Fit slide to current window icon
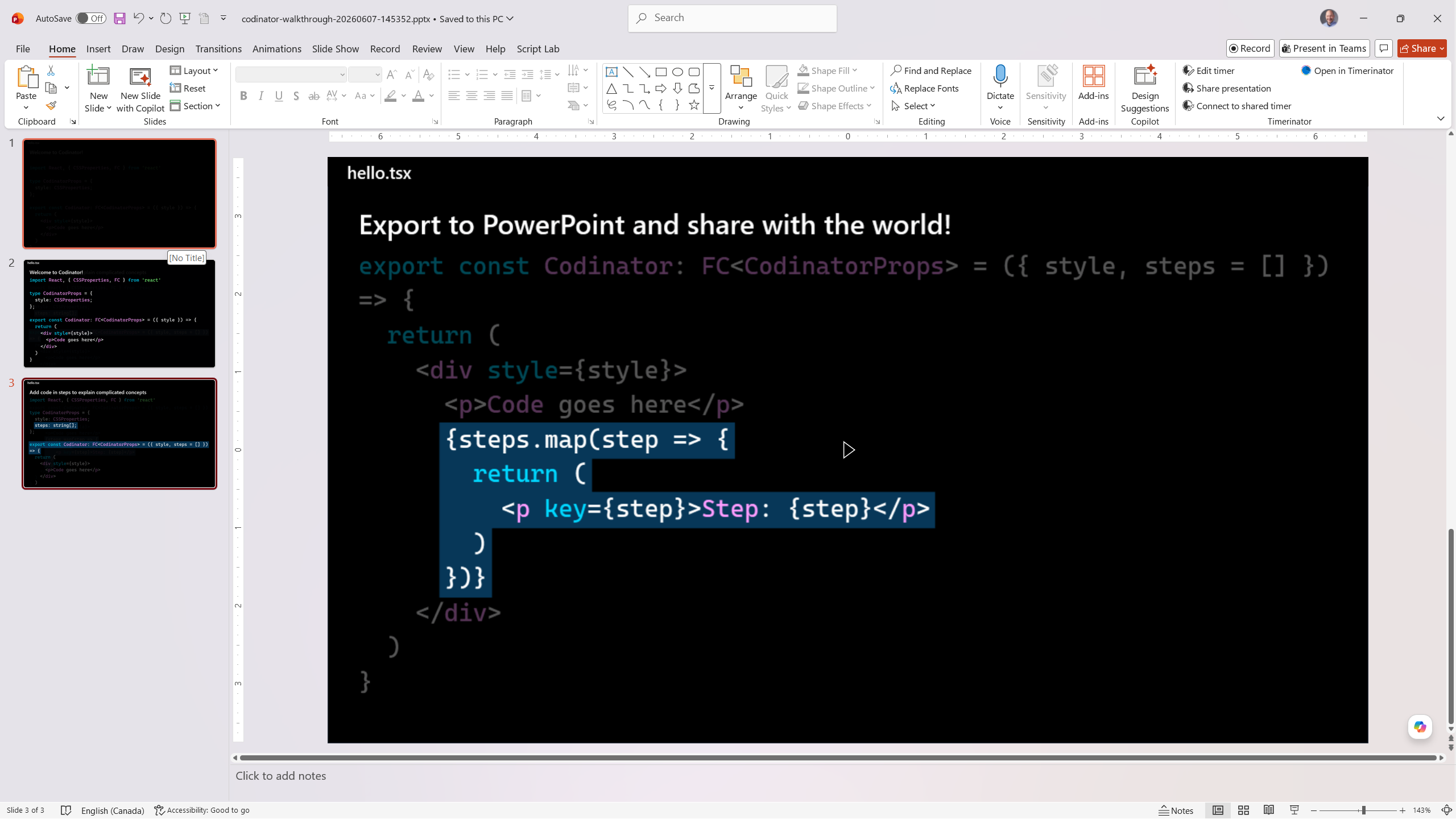The height and width of the screenshot is (819, 1456). click(1446, 810)
